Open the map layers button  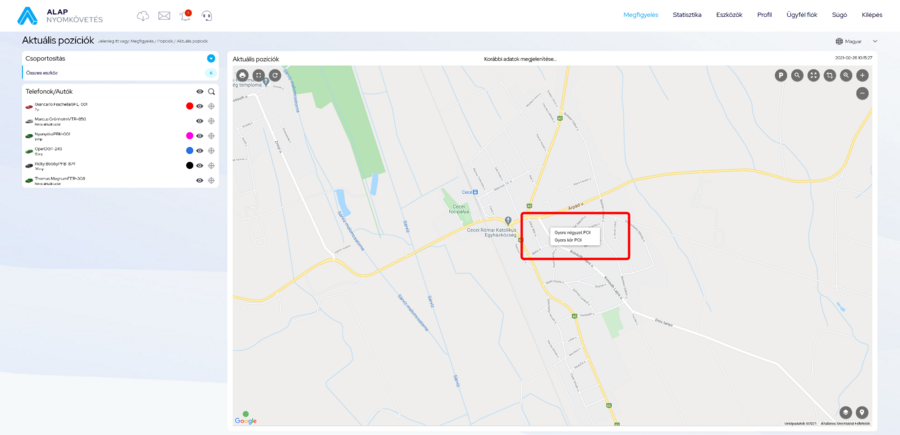(x=846, y=411)
